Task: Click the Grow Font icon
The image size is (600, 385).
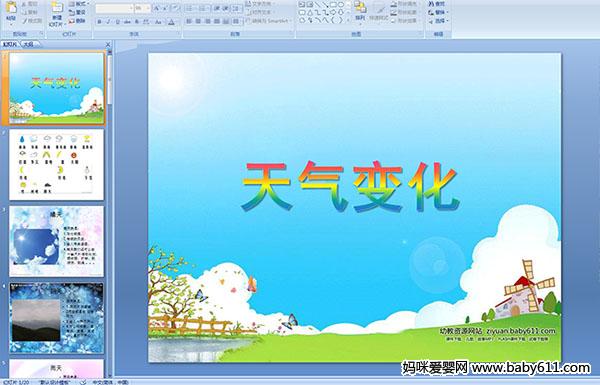Action: point(156,8)
